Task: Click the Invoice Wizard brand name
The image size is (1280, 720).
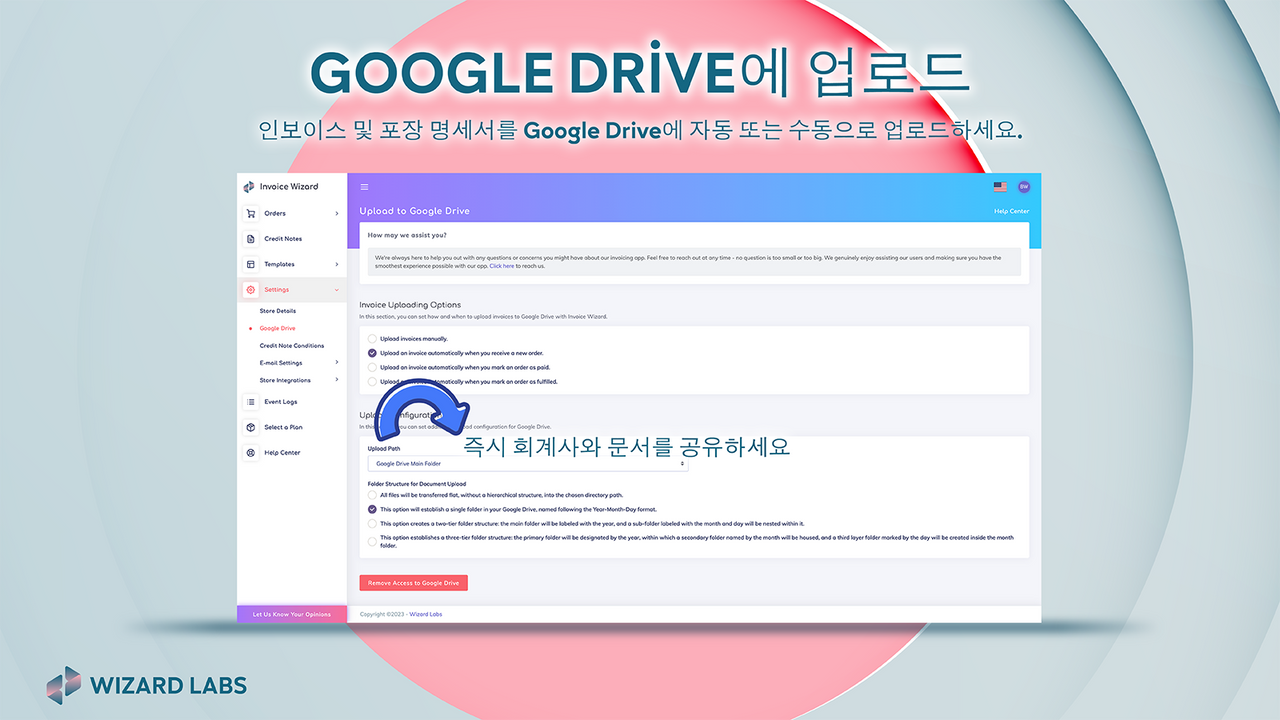Action: point(288,187)
